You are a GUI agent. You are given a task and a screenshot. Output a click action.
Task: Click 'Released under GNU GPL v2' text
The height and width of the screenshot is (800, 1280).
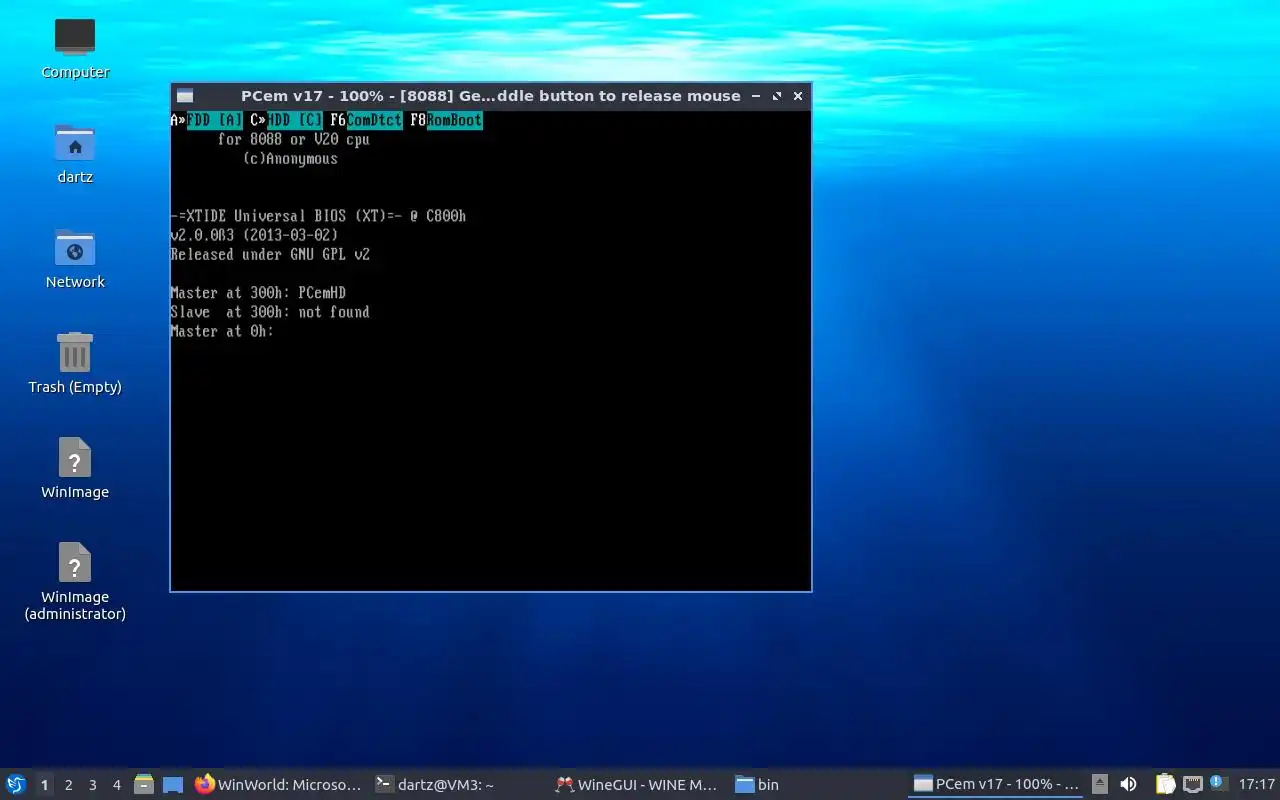coord(270,254)
